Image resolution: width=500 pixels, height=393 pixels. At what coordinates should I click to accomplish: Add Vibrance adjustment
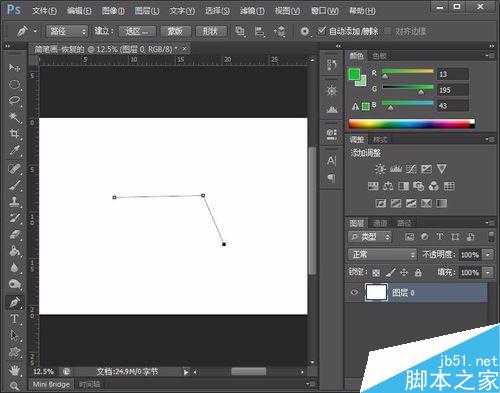442,169
